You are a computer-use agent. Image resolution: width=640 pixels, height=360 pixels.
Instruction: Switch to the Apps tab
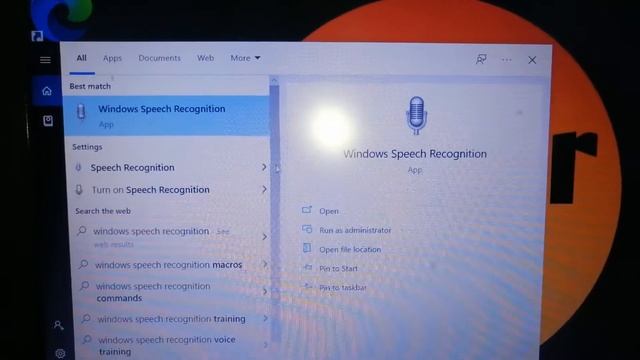pyautogui.click(x=112, y=58)
